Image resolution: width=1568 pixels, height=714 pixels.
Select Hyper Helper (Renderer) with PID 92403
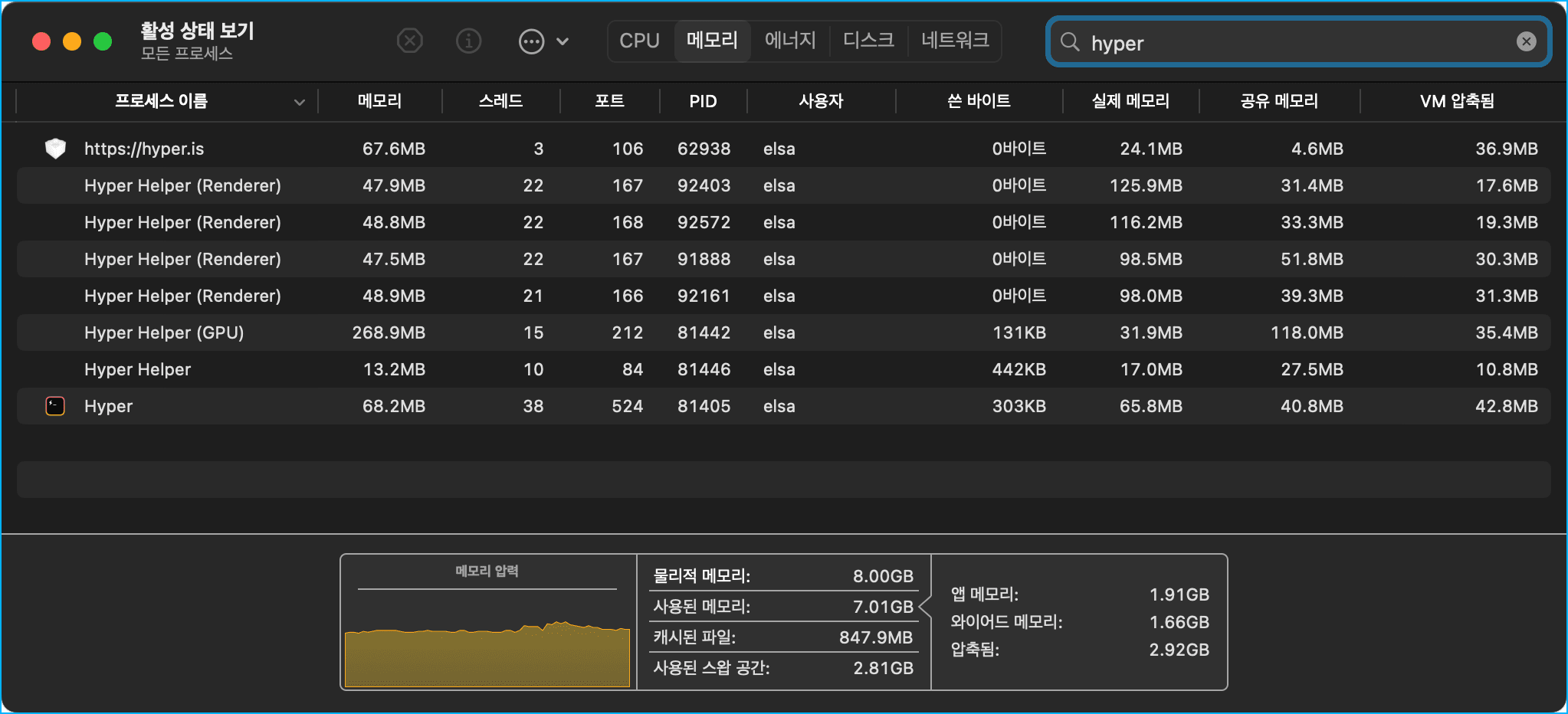(784, 185)
